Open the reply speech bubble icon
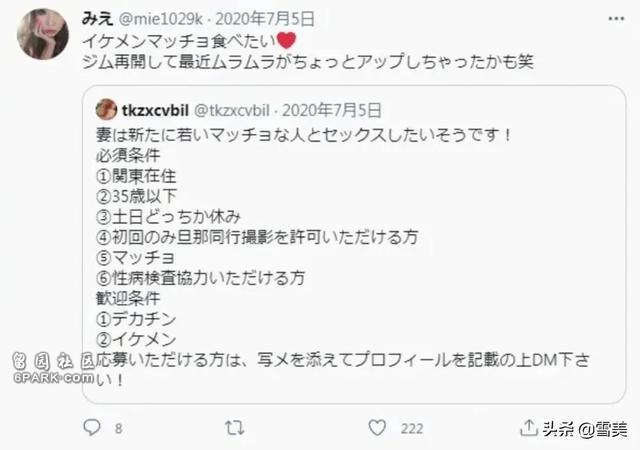640x450 pixels. coord(91,428)
